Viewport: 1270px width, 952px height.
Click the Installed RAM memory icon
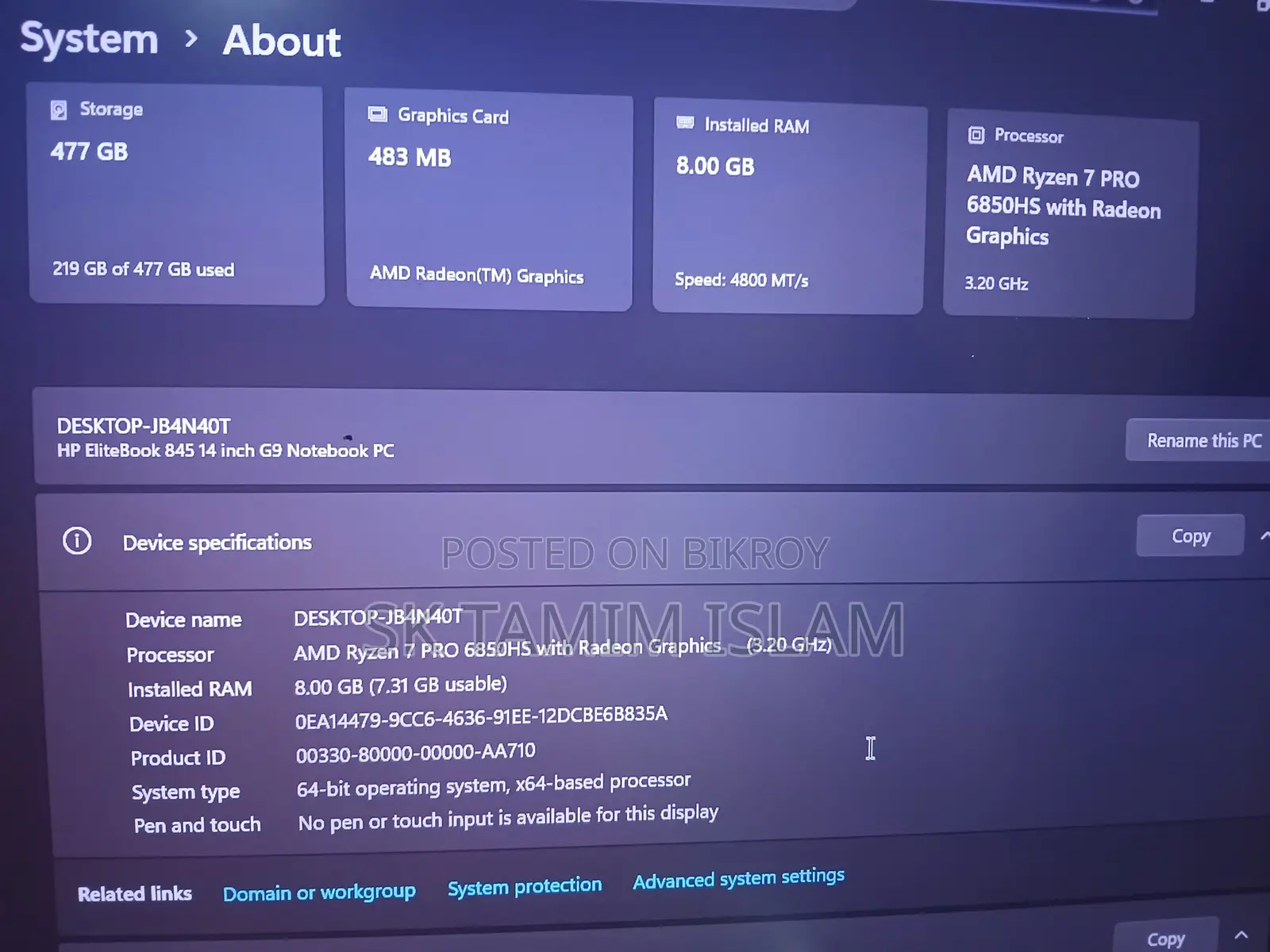(684, 123)
